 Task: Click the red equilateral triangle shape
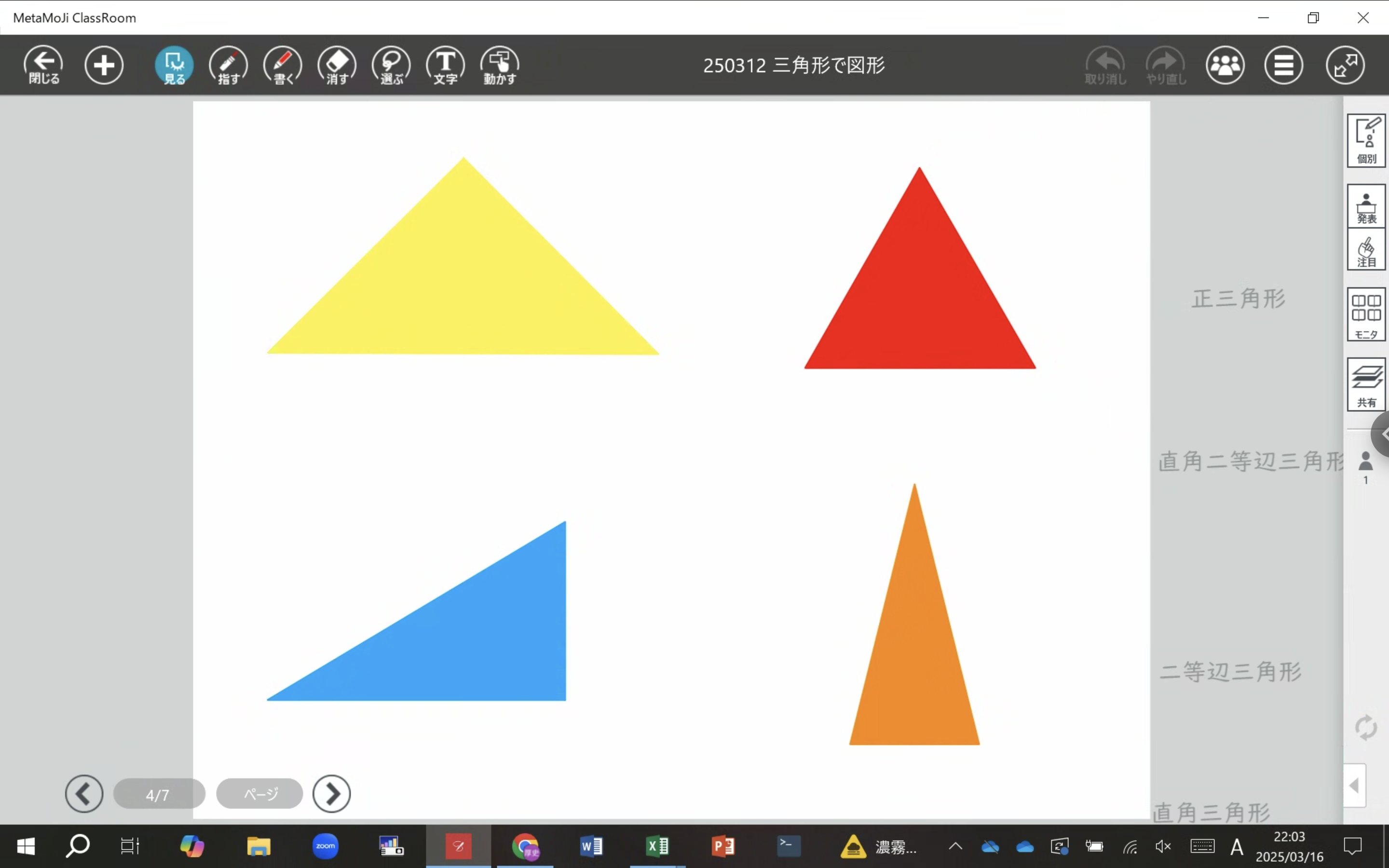(x=920, y=298)
